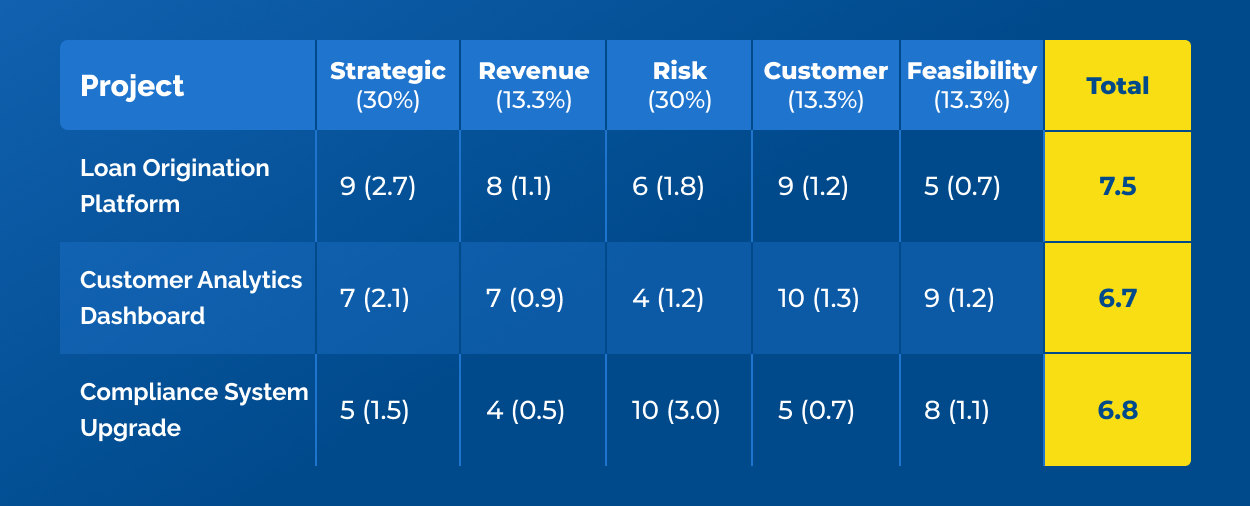Select Compliance System Upgrade row label
The height and width of the screenshot is (506, 1250).
pos(193,410)
